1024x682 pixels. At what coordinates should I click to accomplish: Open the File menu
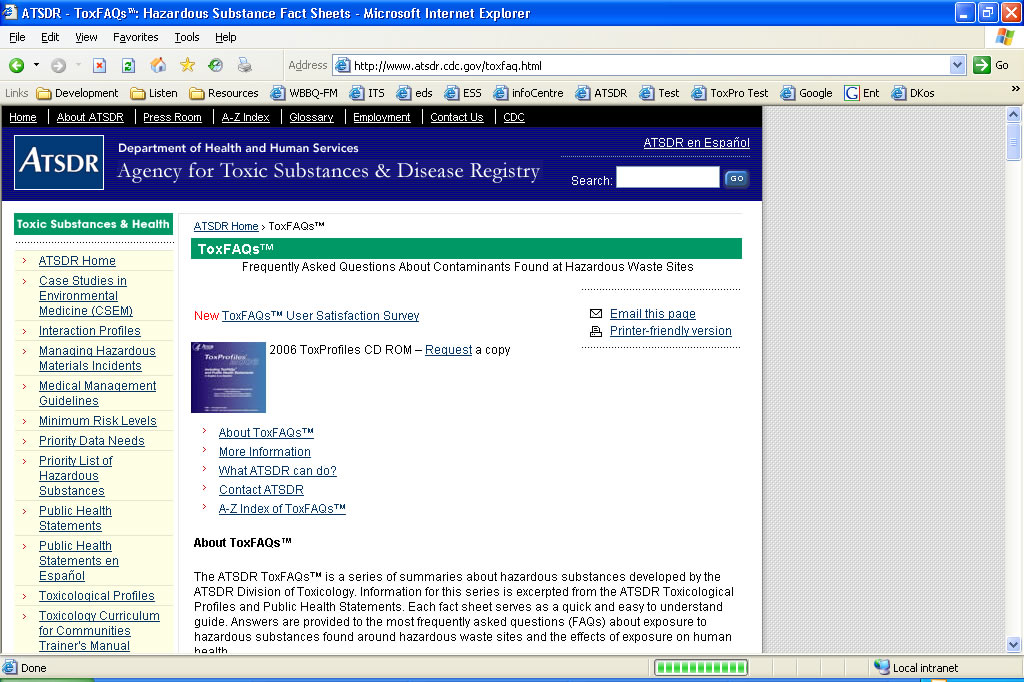(17, 37)
